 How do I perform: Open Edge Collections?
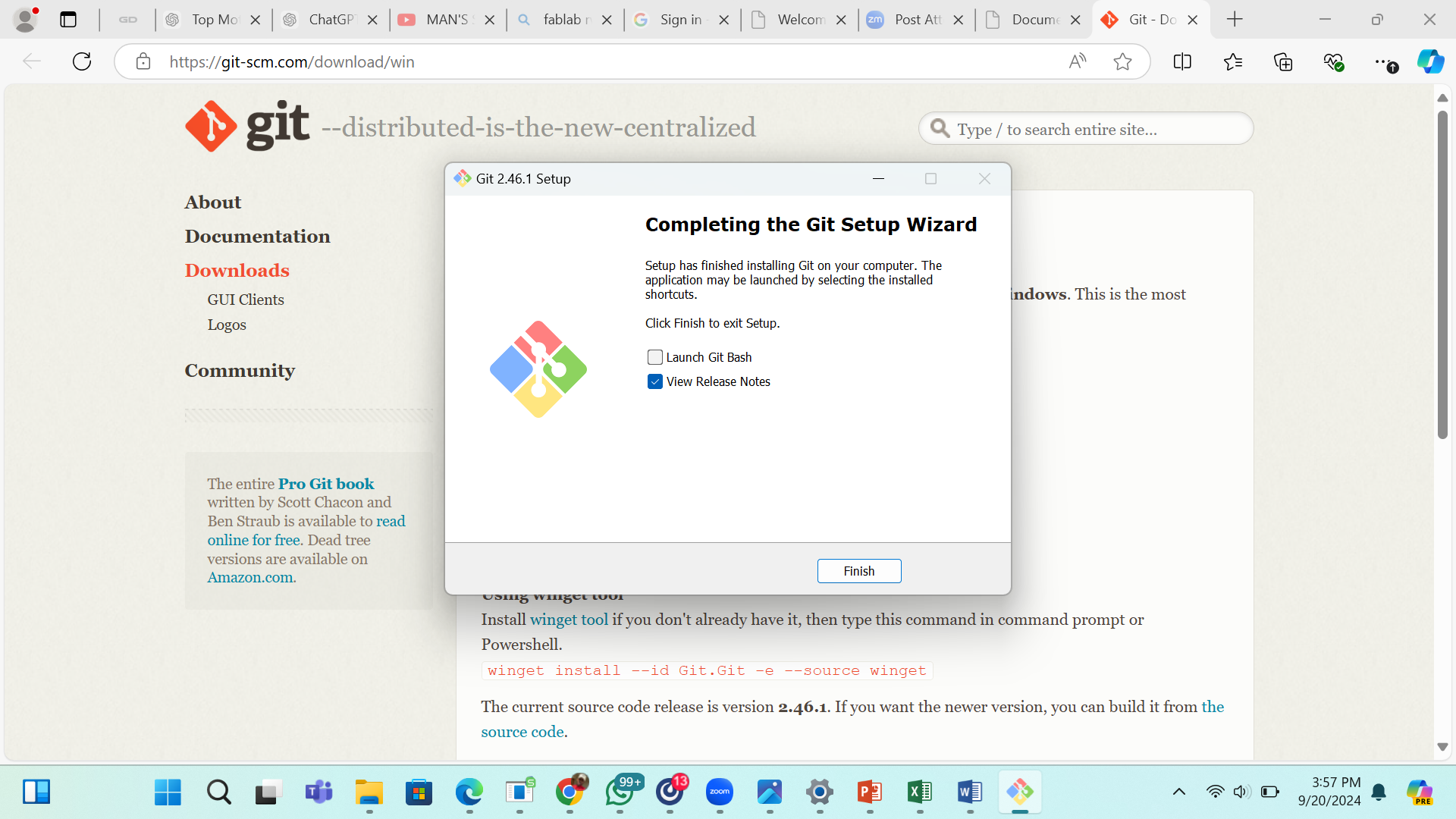click(1283, 61)
